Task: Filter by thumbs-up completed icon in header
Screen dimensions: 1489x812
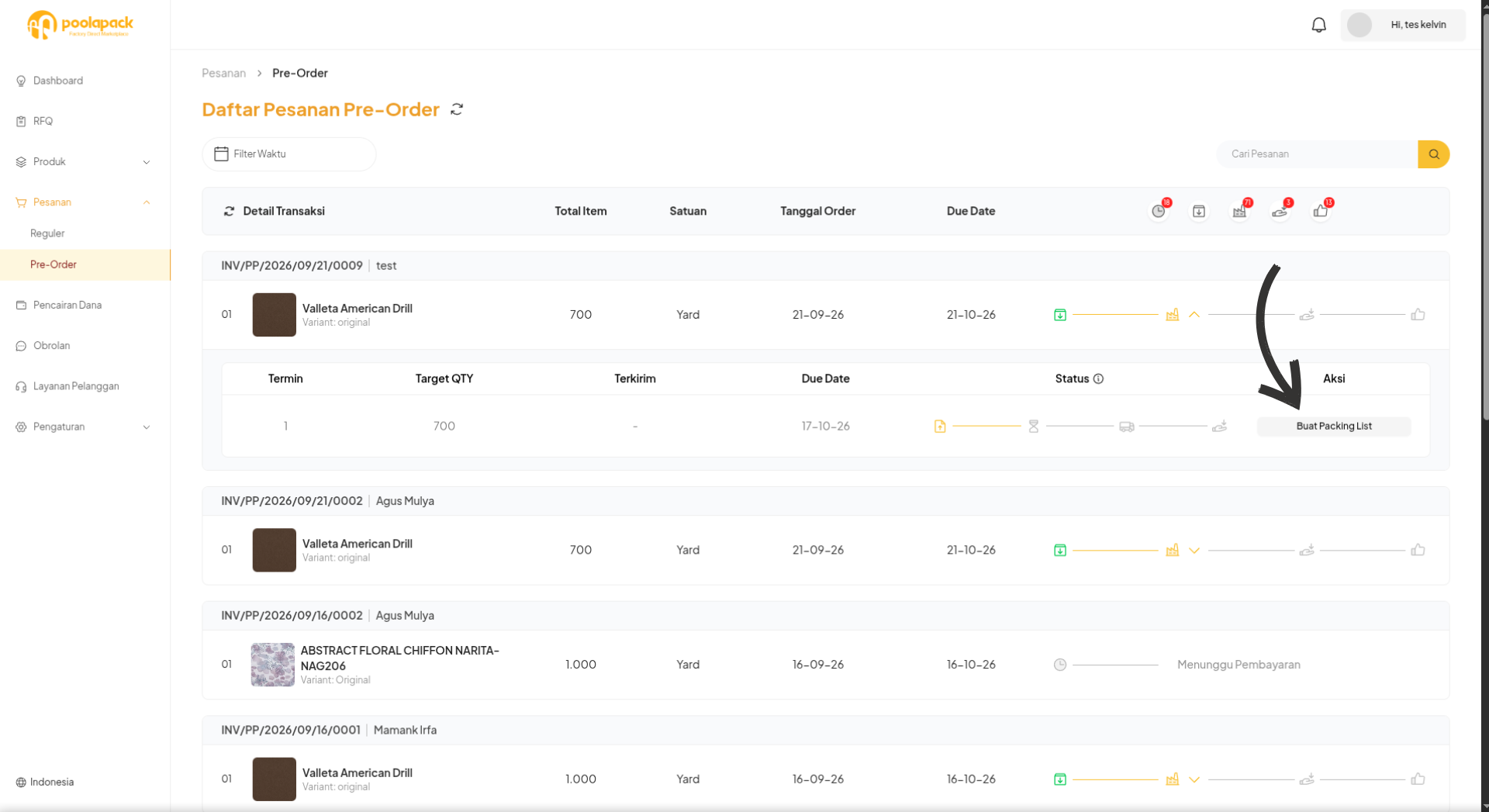Action: (1320, 211)
